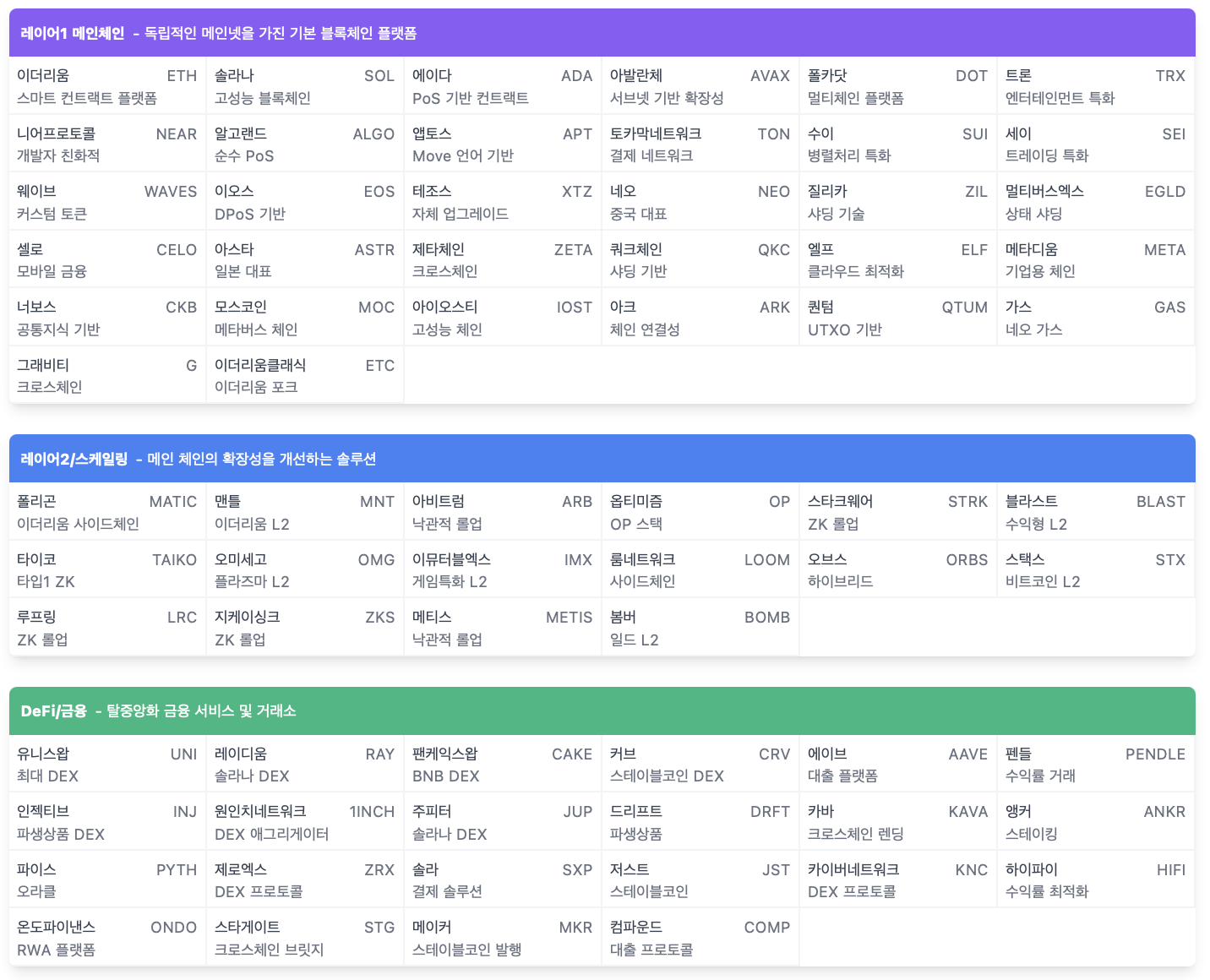This screenshot has width=1210, height=980.
Task: Click the 폴리곤 MATIC cell
Action: click(x=107, y=512)
